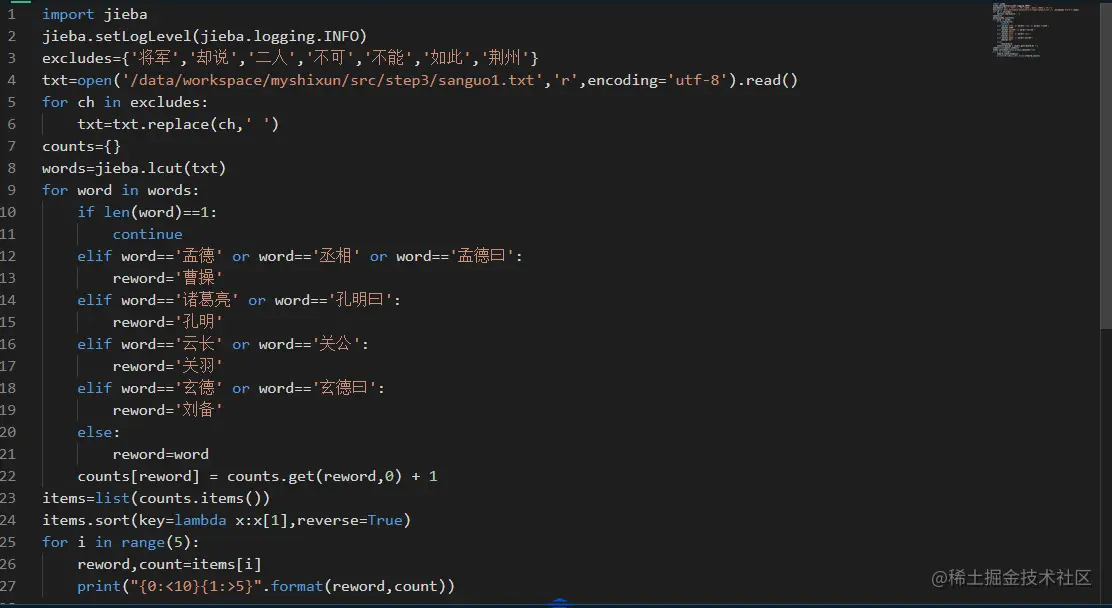Click the 'for ch in excludes:' line
Viewport: 1112px width, 608px height.
(x=125, y=102)
